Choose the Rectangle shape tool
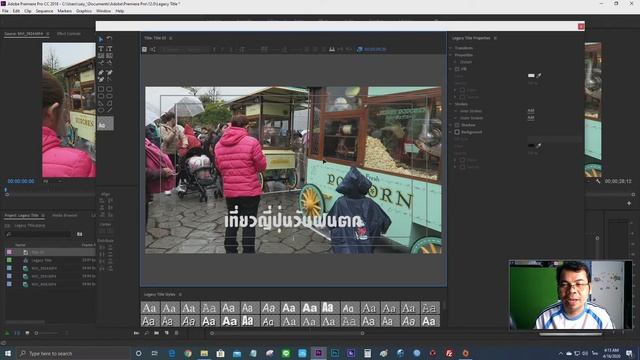 coord(101,89)
